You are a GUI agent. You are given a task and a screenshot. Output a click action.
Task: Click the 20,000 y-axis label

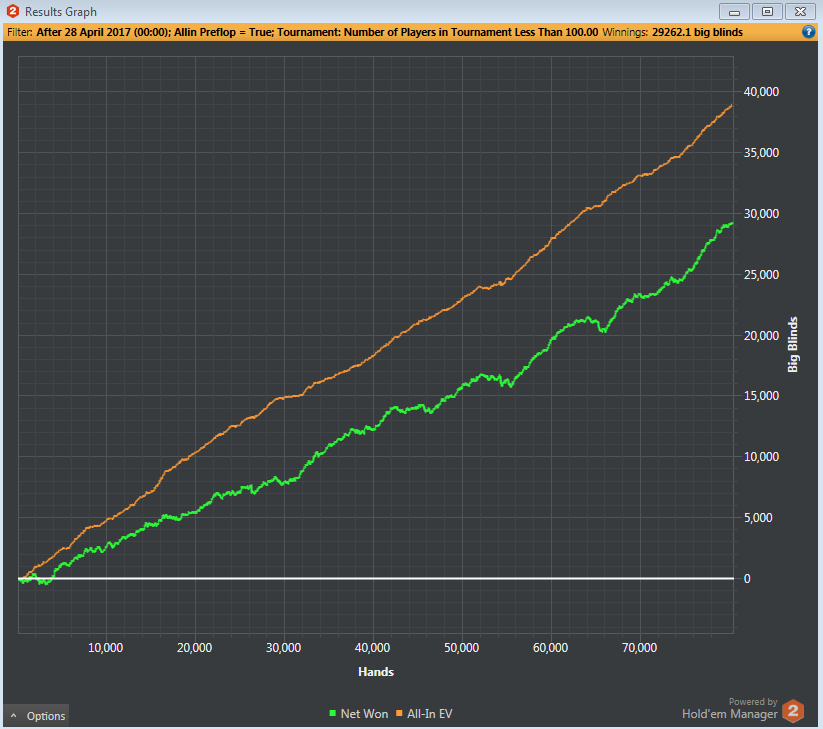(x=761, y=335)
